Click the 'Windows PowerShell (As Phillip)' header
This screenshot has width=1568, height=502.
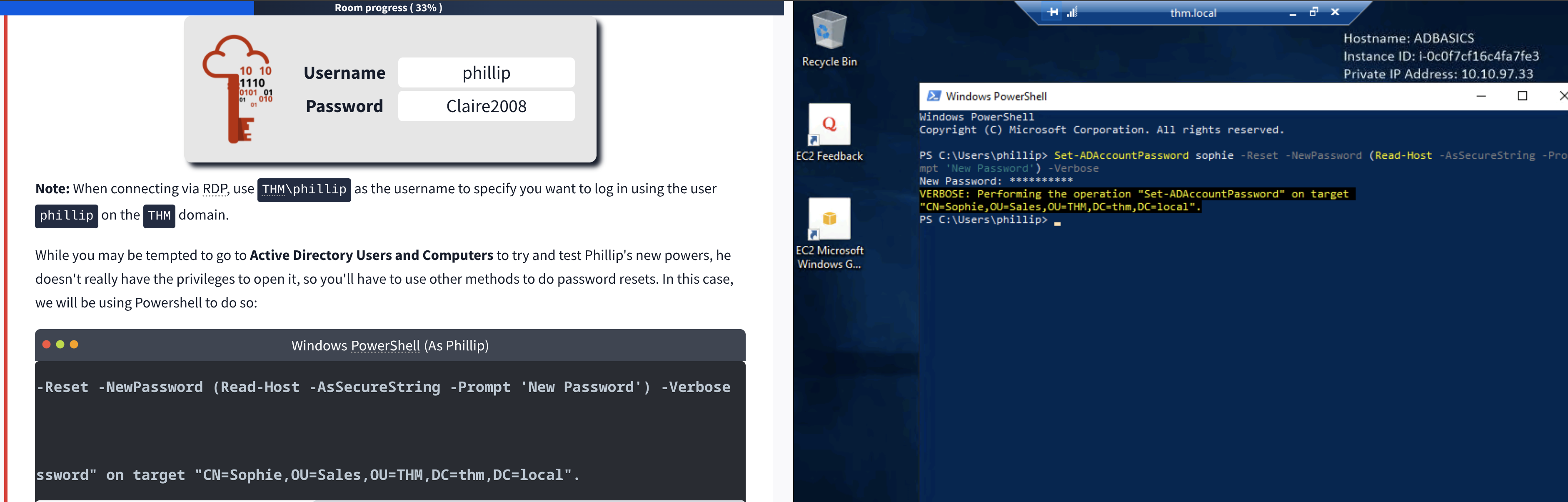pyautogui.click(x=390, y=346)
